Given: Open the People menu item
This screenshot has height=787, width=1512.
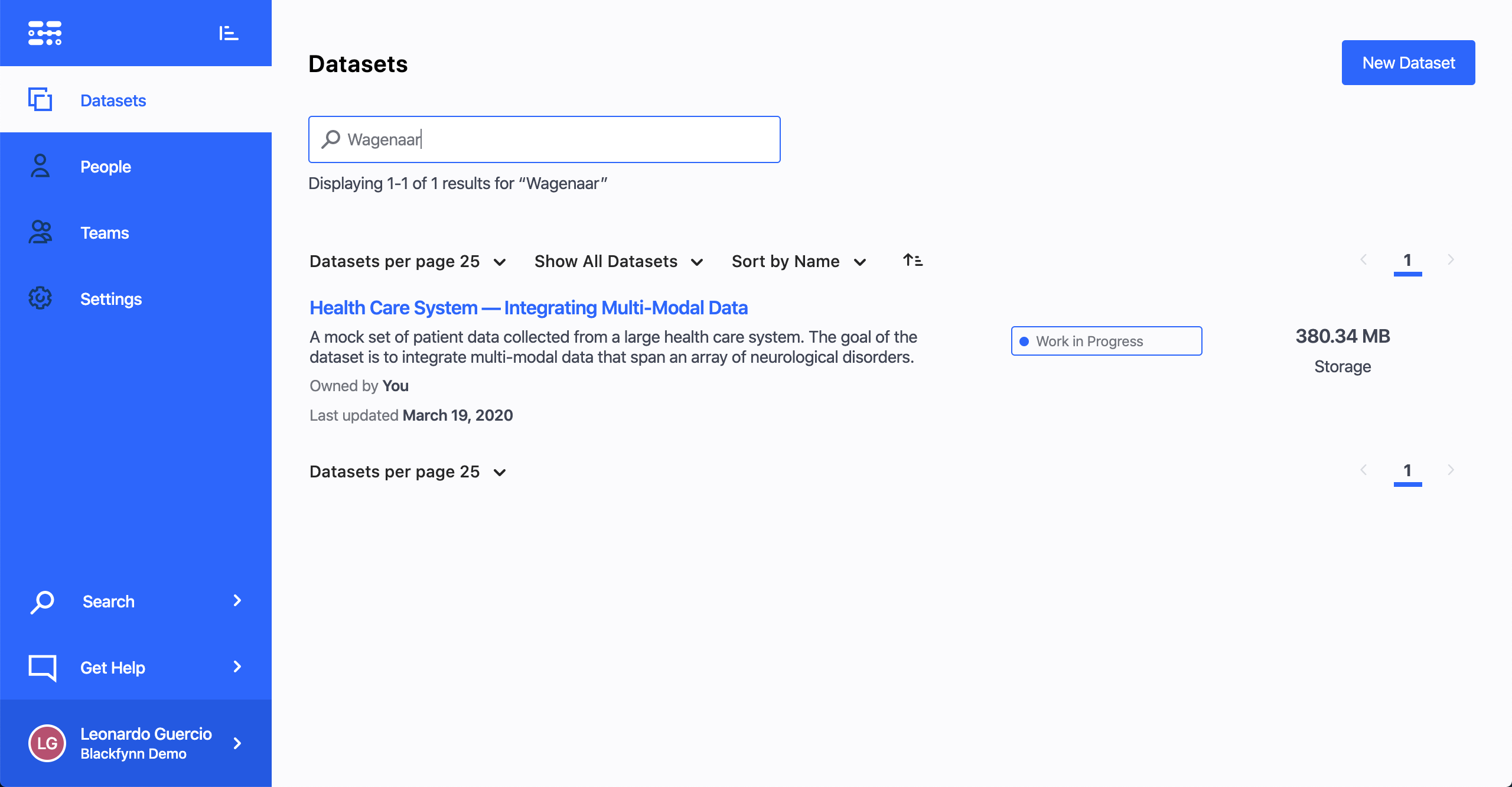Looking at the screenshot, I should [105, 167].
